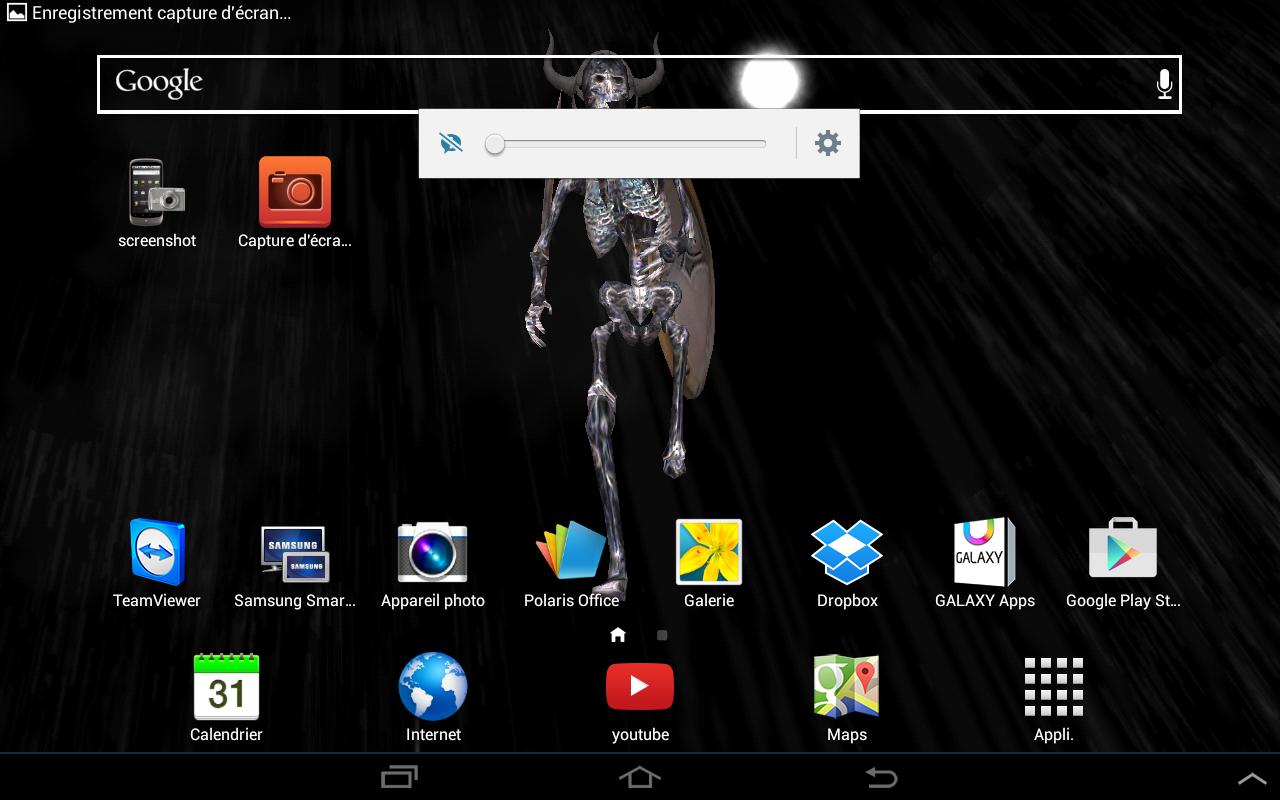Select the home page indicator
The width and height of the screenshot is (1280, 800).
coord(618,634)
